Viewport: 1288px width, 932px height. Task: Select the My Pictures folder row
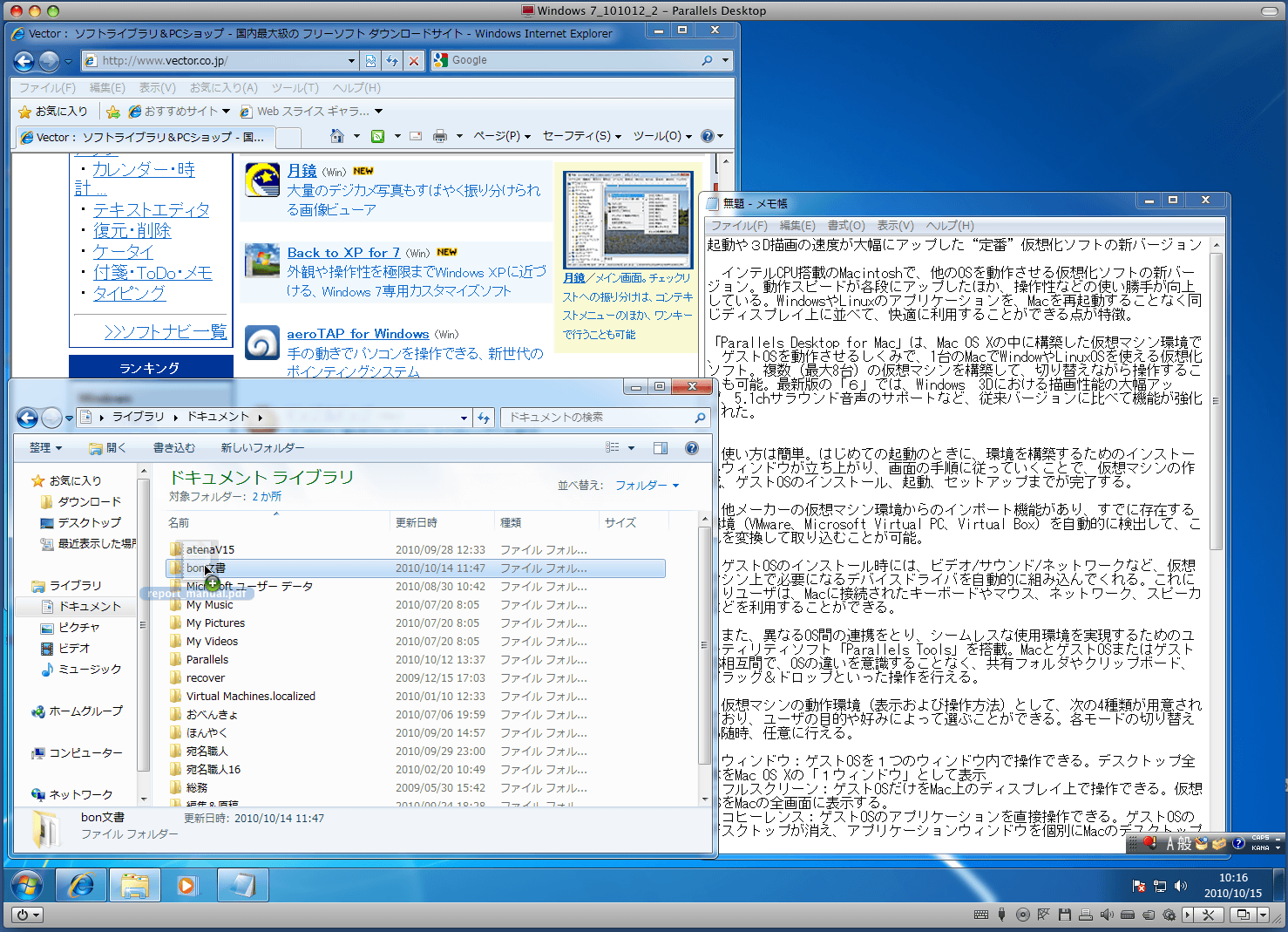(417, 623)
